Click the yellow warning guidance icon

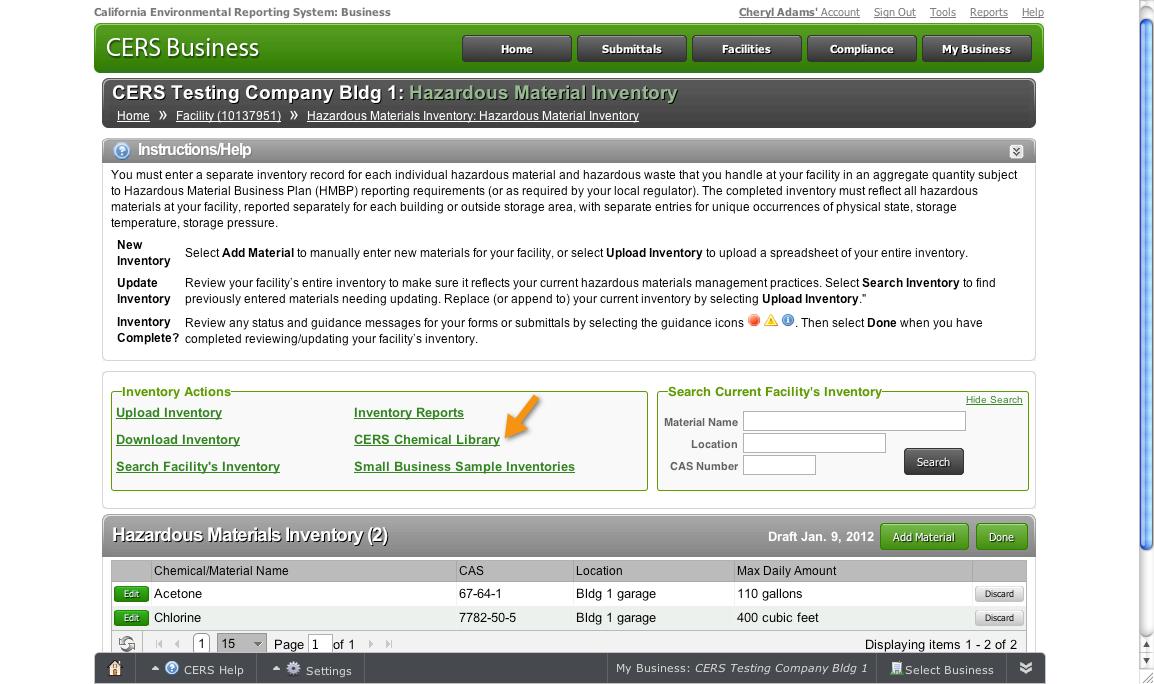pos(771,320)
